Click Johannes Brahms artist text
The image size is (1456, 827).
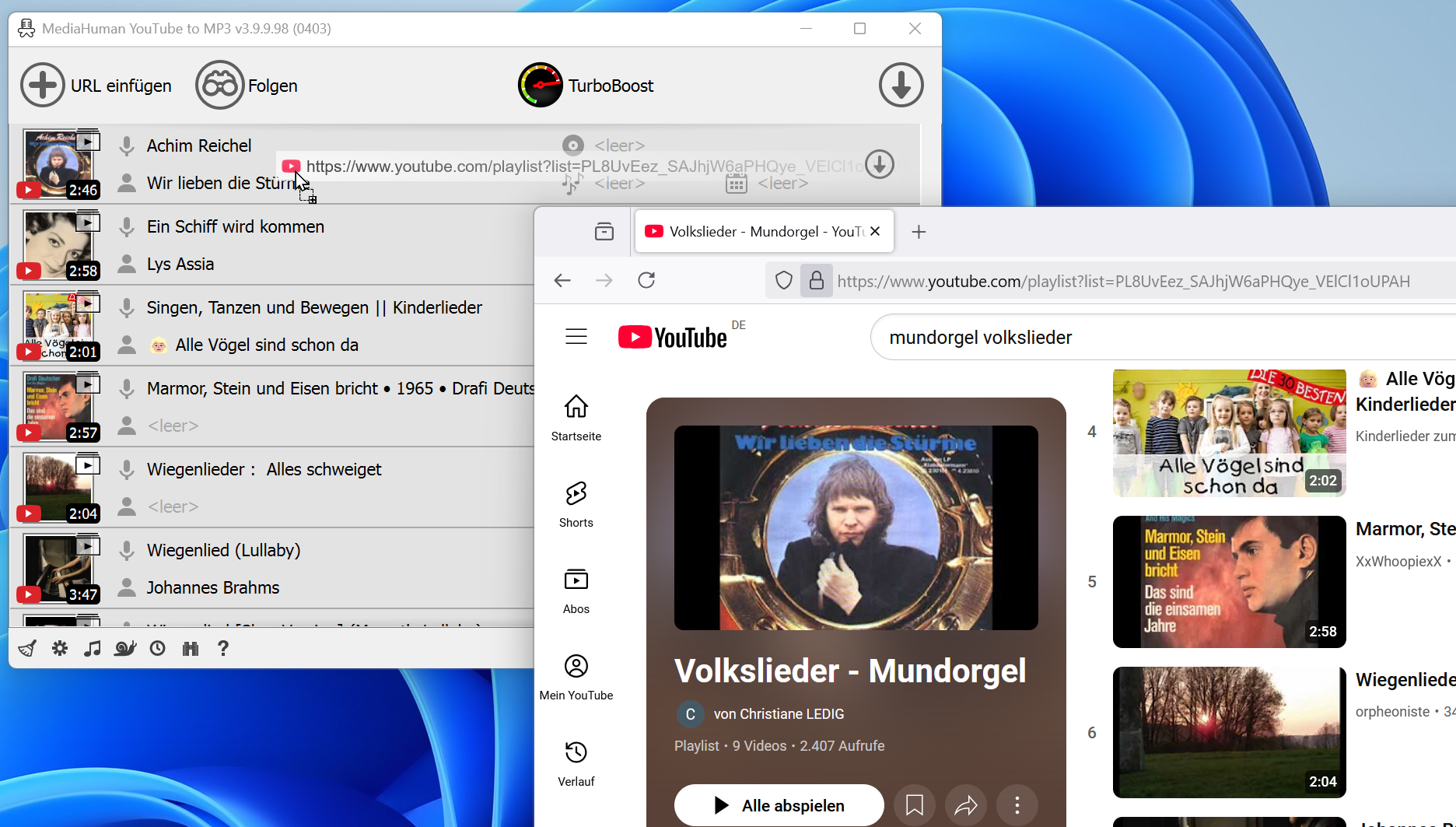click(213, 587)
